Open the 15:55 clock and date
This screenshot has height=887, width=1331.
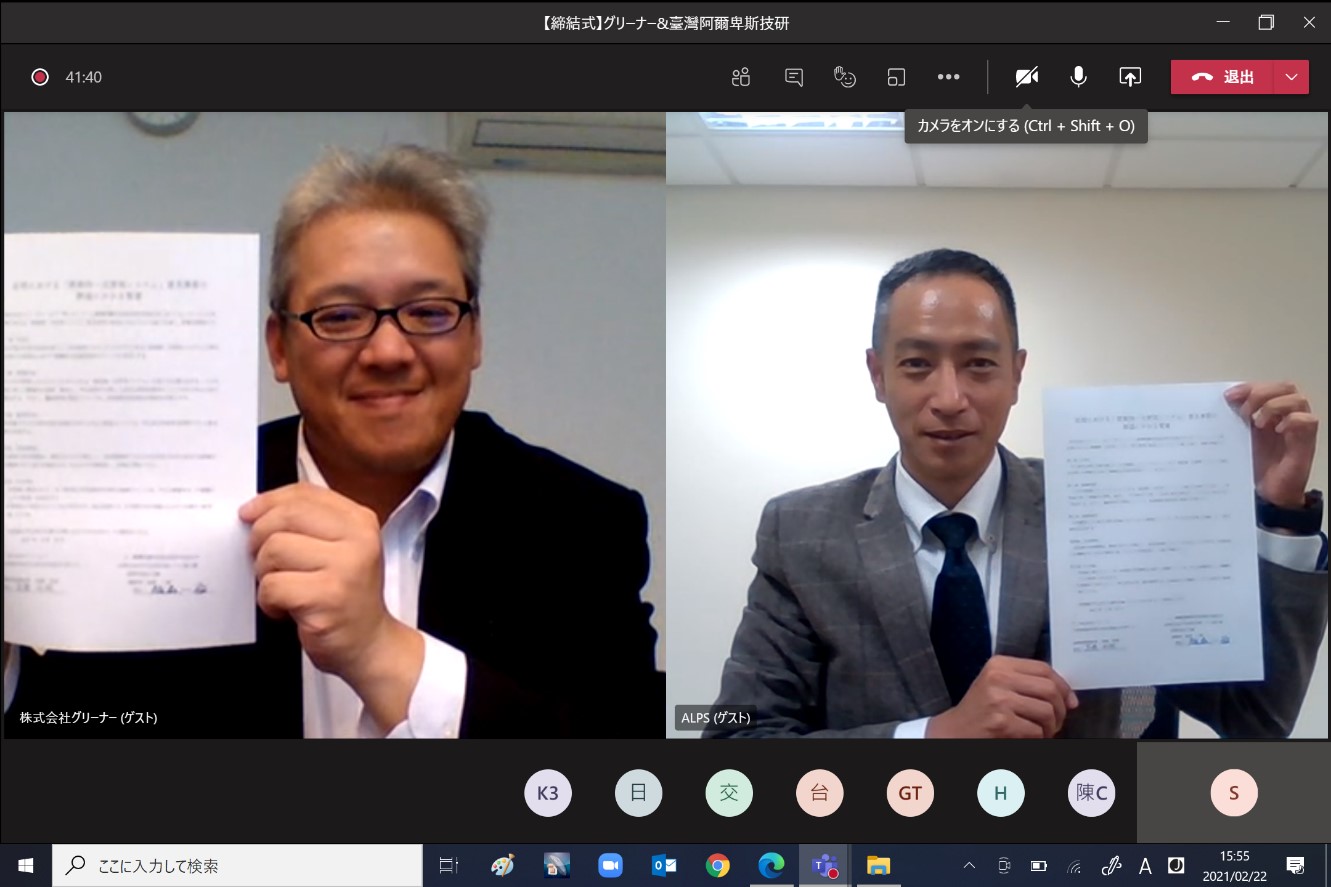(1235, 865)
